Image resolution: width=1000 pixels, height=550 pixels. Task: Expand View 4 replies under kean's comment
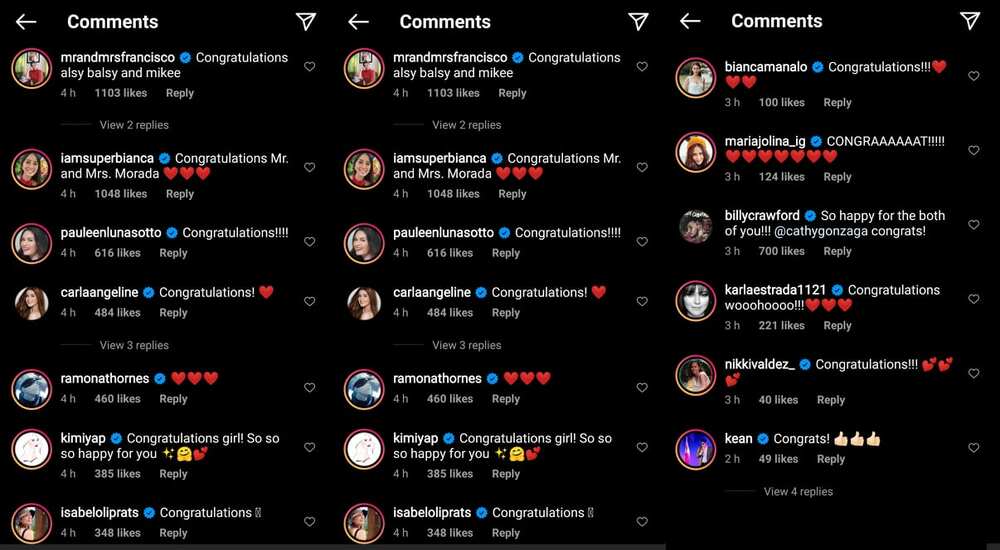[x=798, y=491]
